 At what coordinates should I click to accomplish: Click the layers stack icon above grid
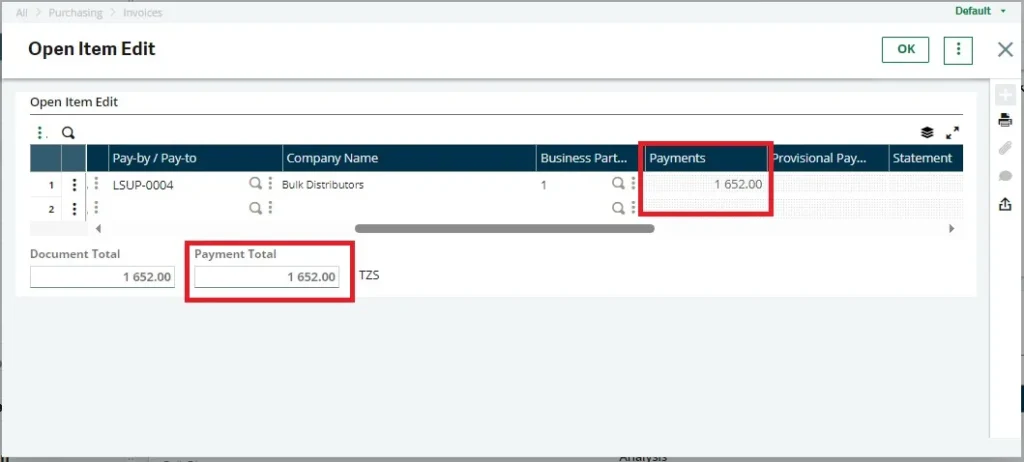(927, 132)
